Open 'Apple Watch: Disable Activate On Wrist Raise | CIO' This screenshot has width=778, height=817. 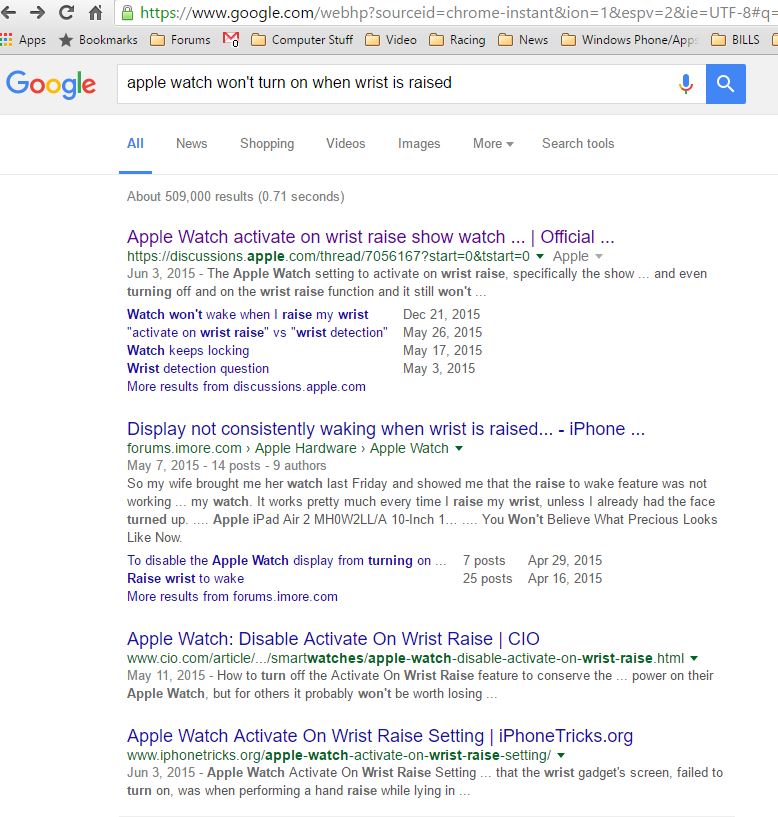333,639
